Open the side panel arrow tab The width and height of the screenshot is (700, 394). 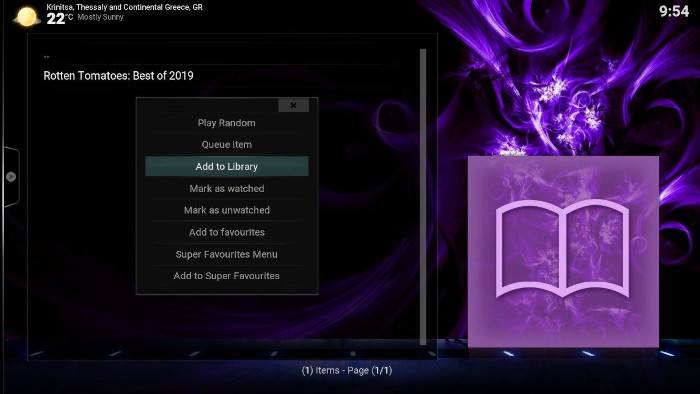coord(11,177)
